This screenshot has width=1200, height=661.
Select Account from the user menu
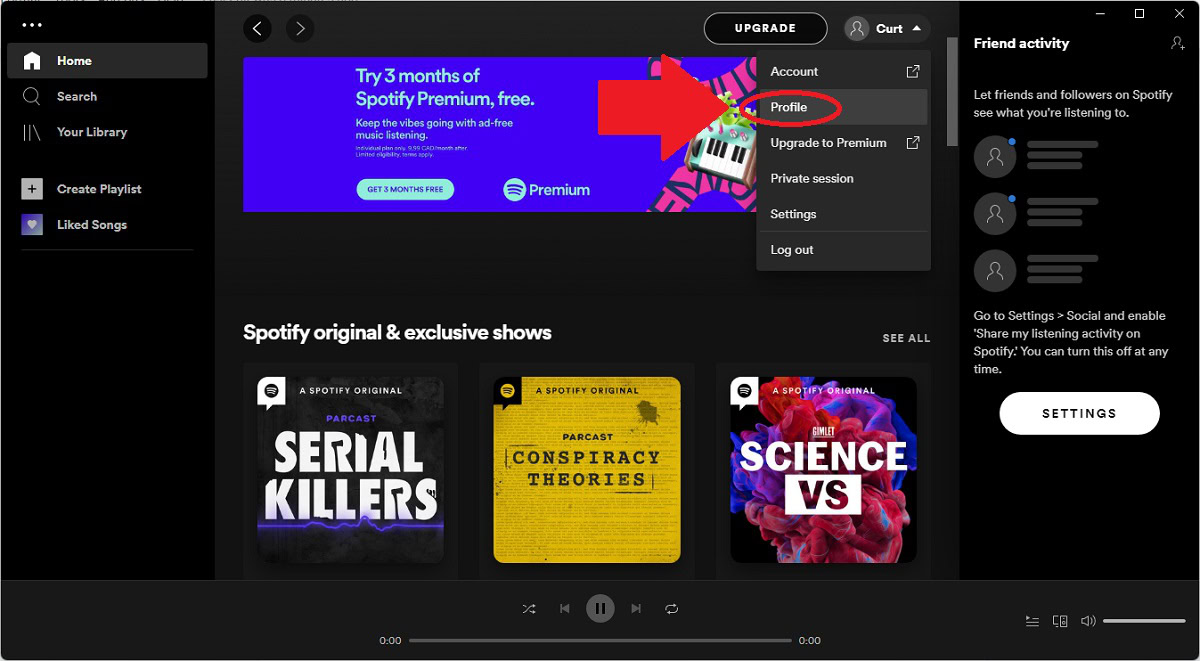(844, 72)
